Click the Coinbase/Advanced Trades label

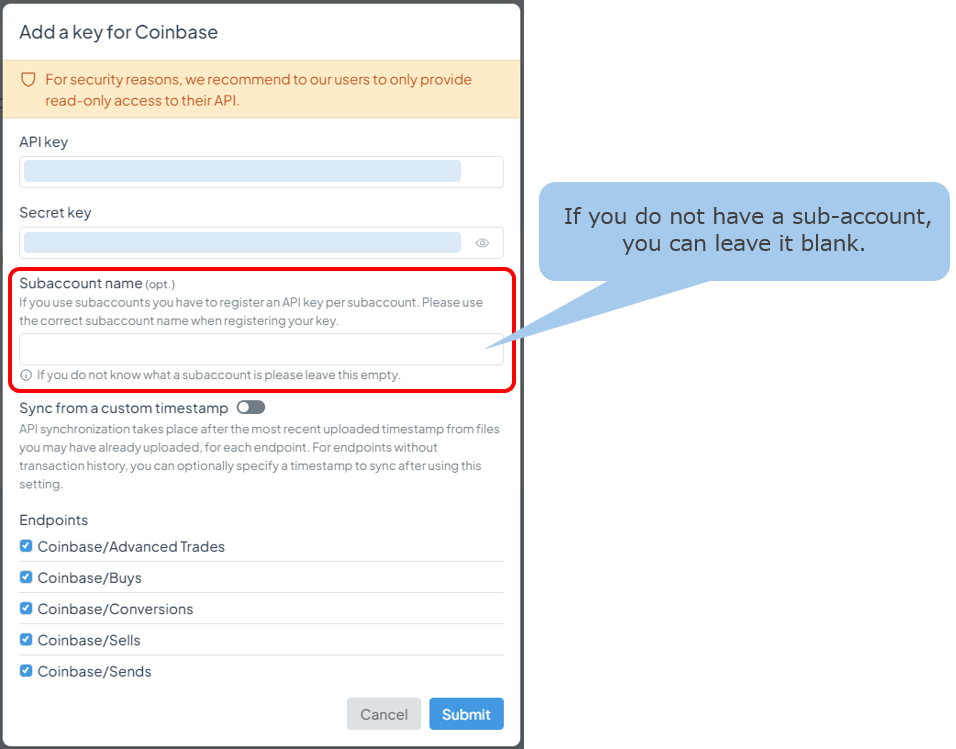coord(131,547)
